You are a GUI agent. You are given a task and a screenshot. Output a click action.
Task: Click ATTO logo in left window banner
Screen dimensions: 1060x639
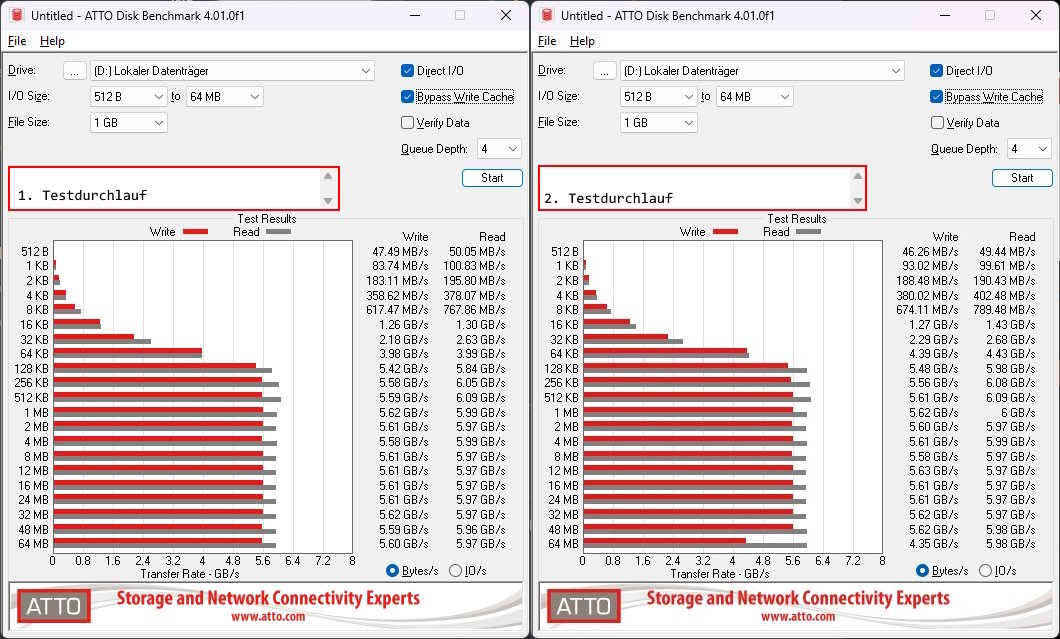53,606
